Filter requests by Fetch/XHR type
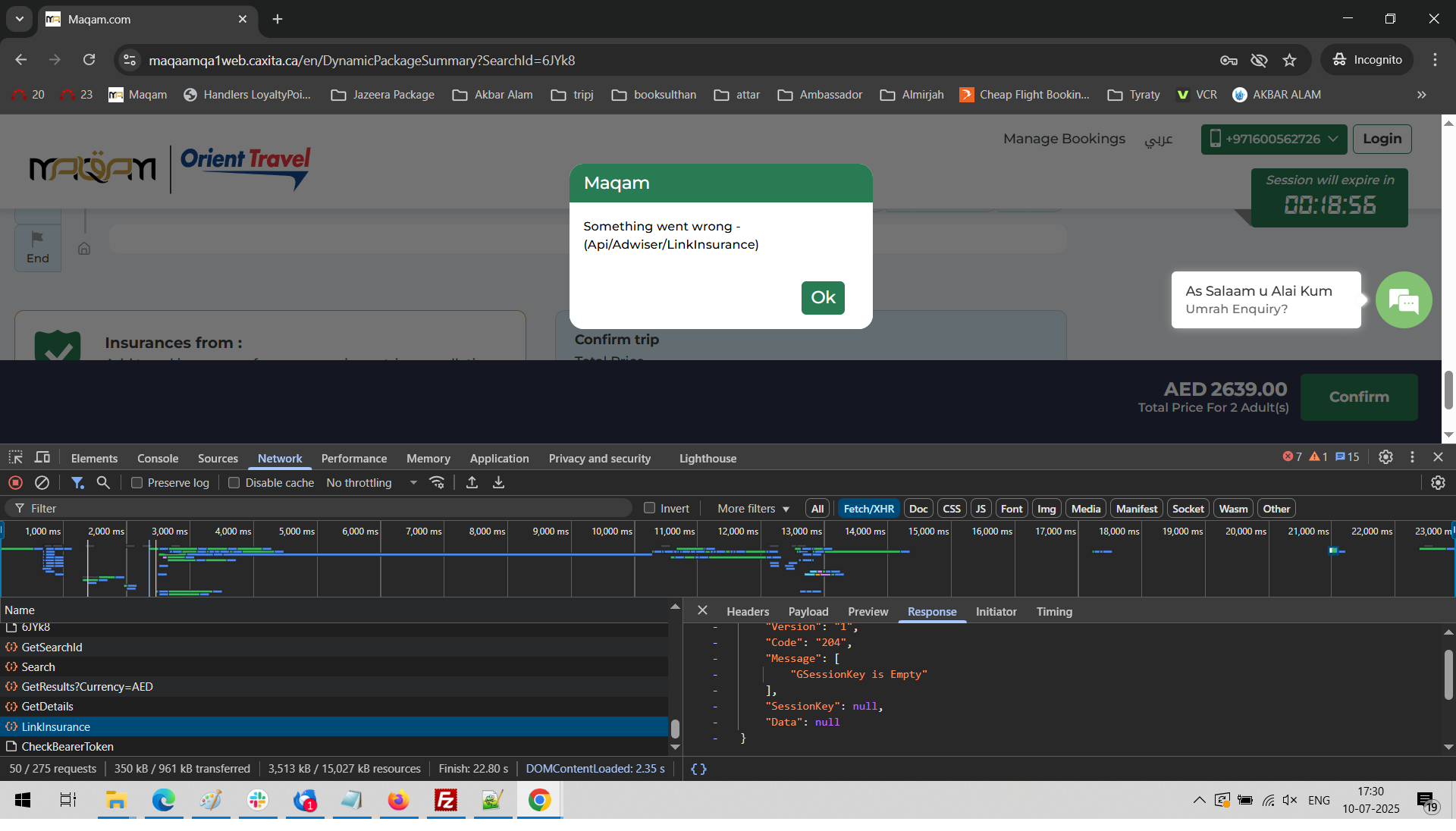 click(x=868, y=509)
